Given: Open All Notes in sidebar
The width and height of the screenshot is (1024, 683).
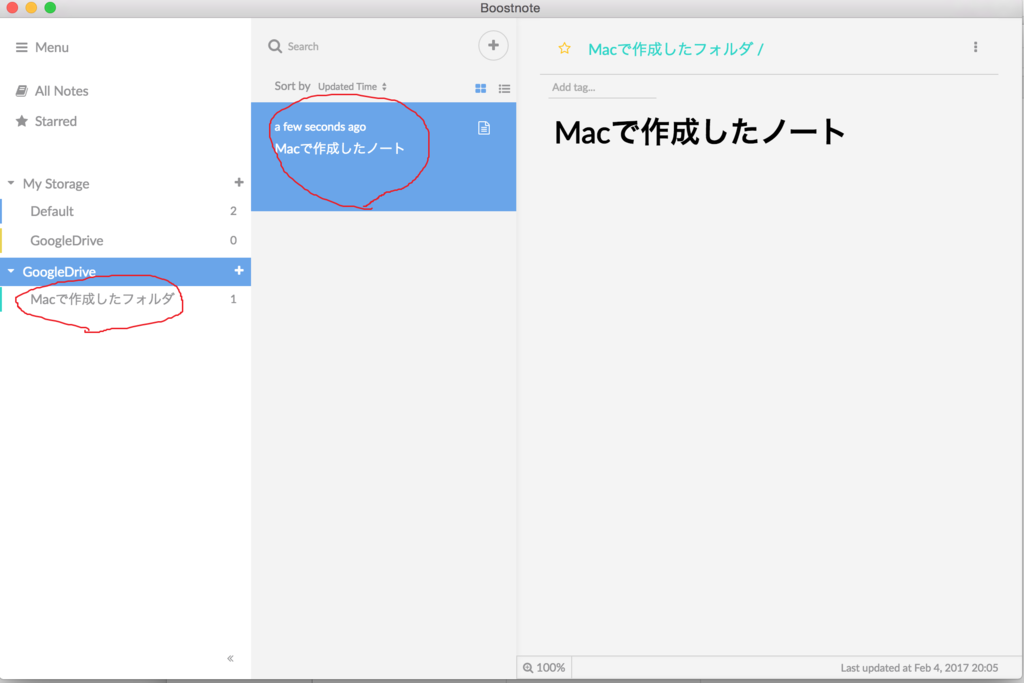Looking at the screenshot, I should point(52,91).
